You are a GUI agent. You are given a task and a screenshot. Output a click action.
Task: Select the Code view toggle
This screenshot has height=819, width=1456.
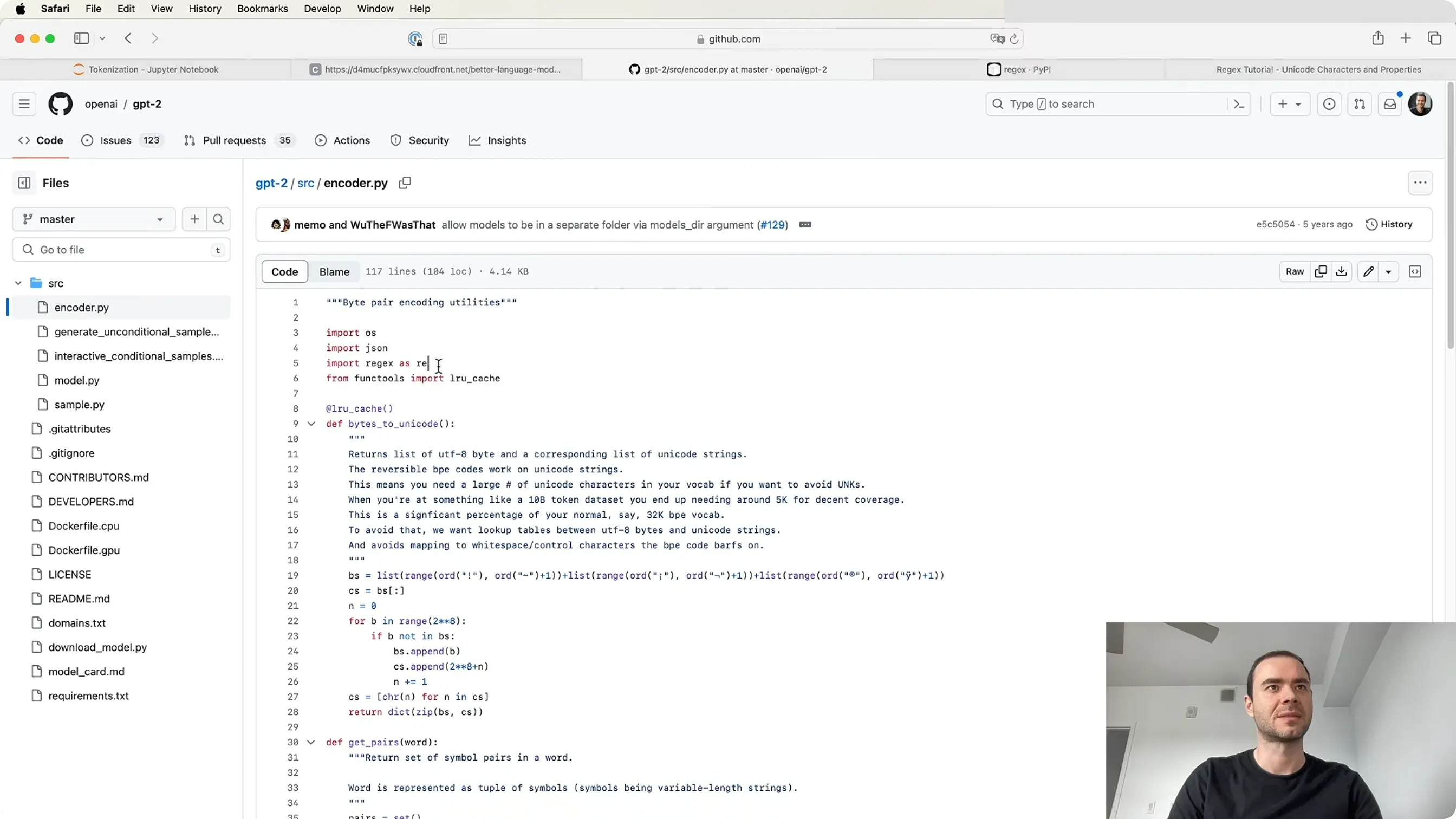point(284,272)
